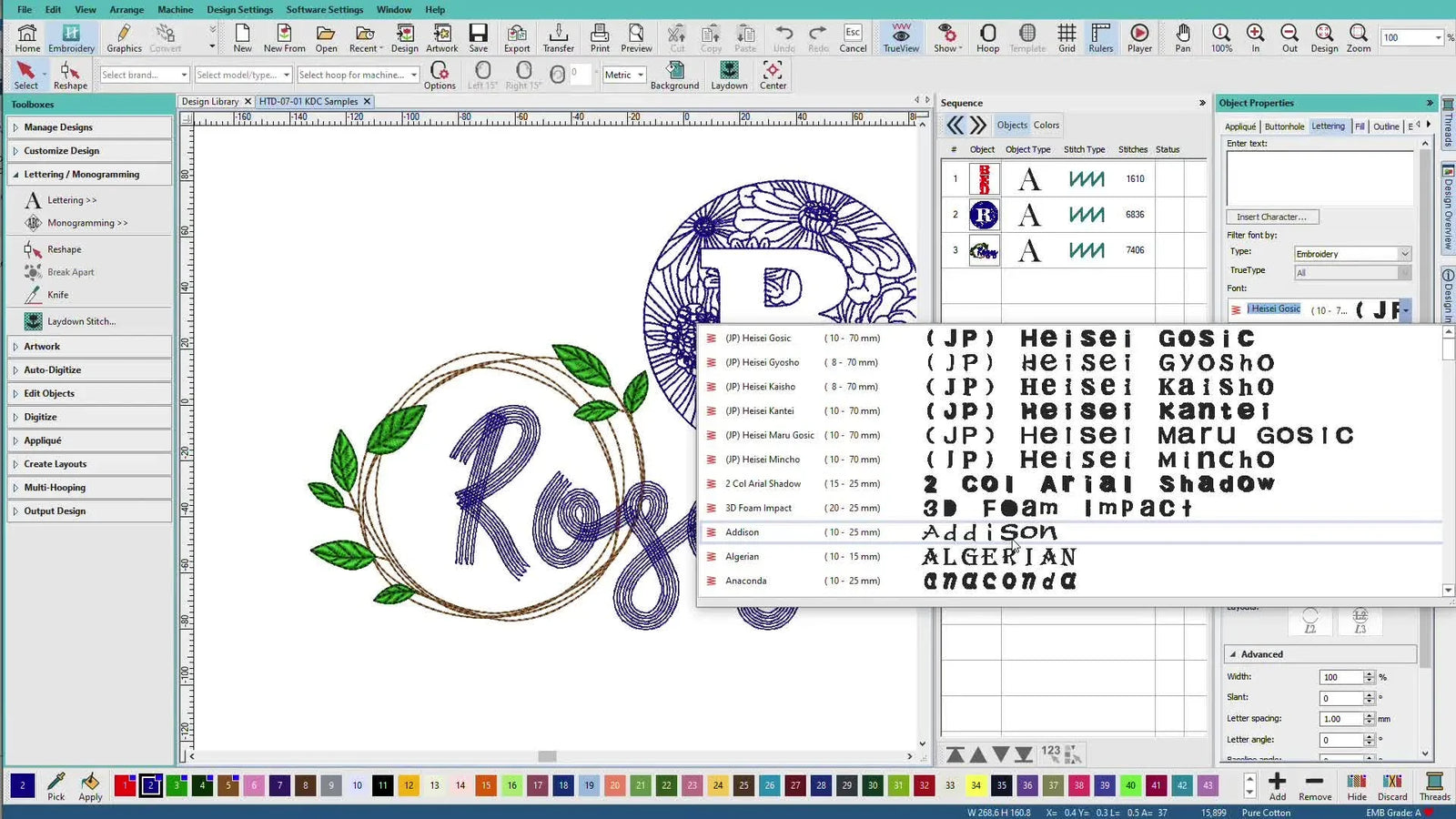Select the Pan tool

coord(1182,38)
